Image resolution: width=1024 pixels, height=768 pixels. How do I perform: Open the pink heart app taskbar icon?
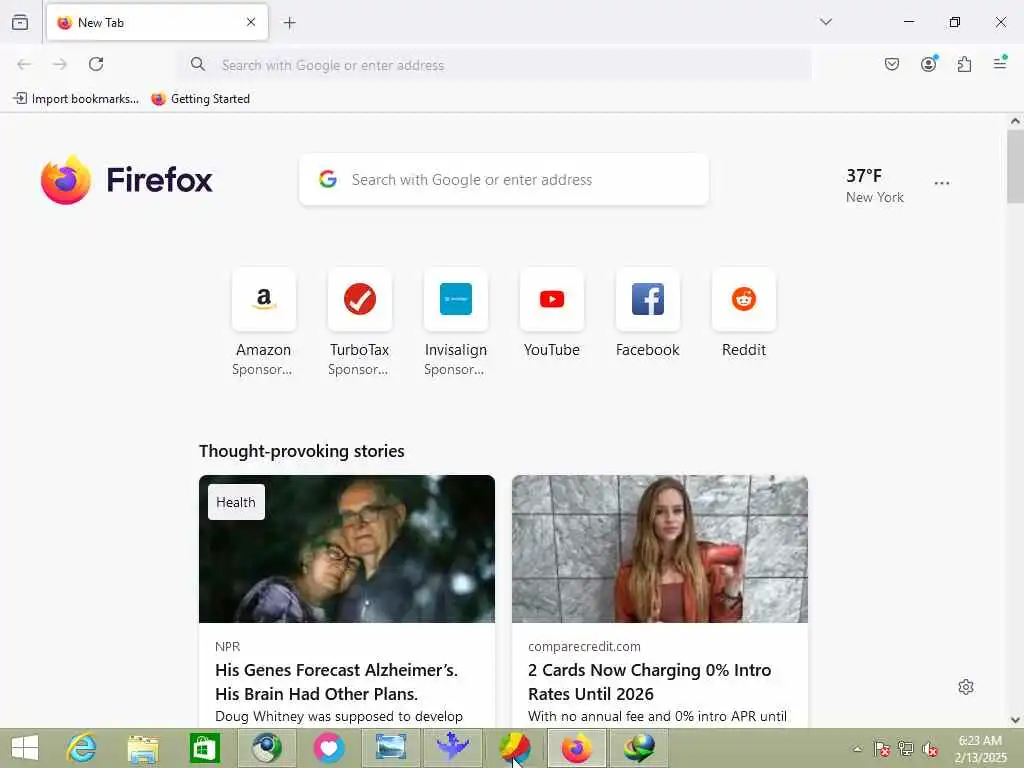pyautogui.click(x=328, y=748)
